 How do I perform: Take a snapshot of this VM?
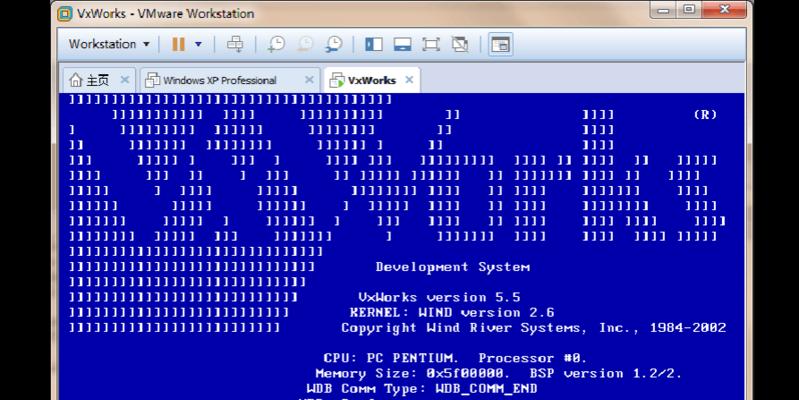276,44
